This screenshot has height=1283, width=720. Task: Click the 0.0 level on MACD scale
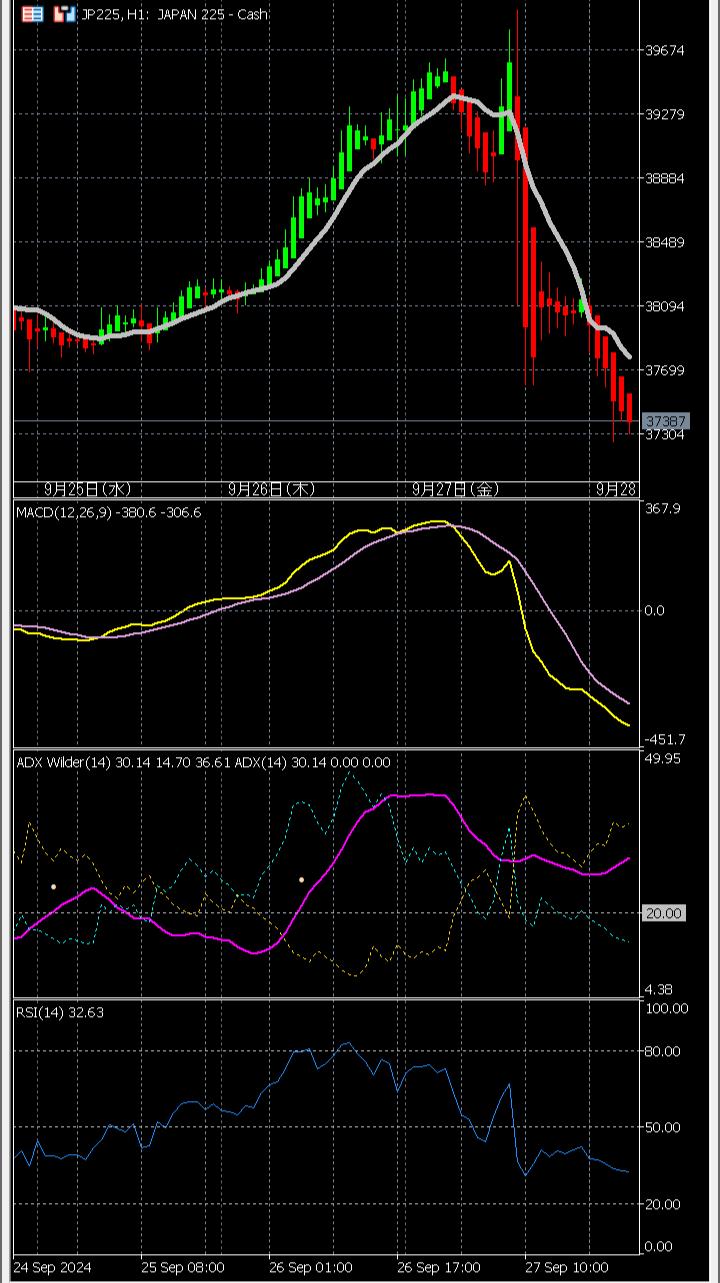click(654, 610)
